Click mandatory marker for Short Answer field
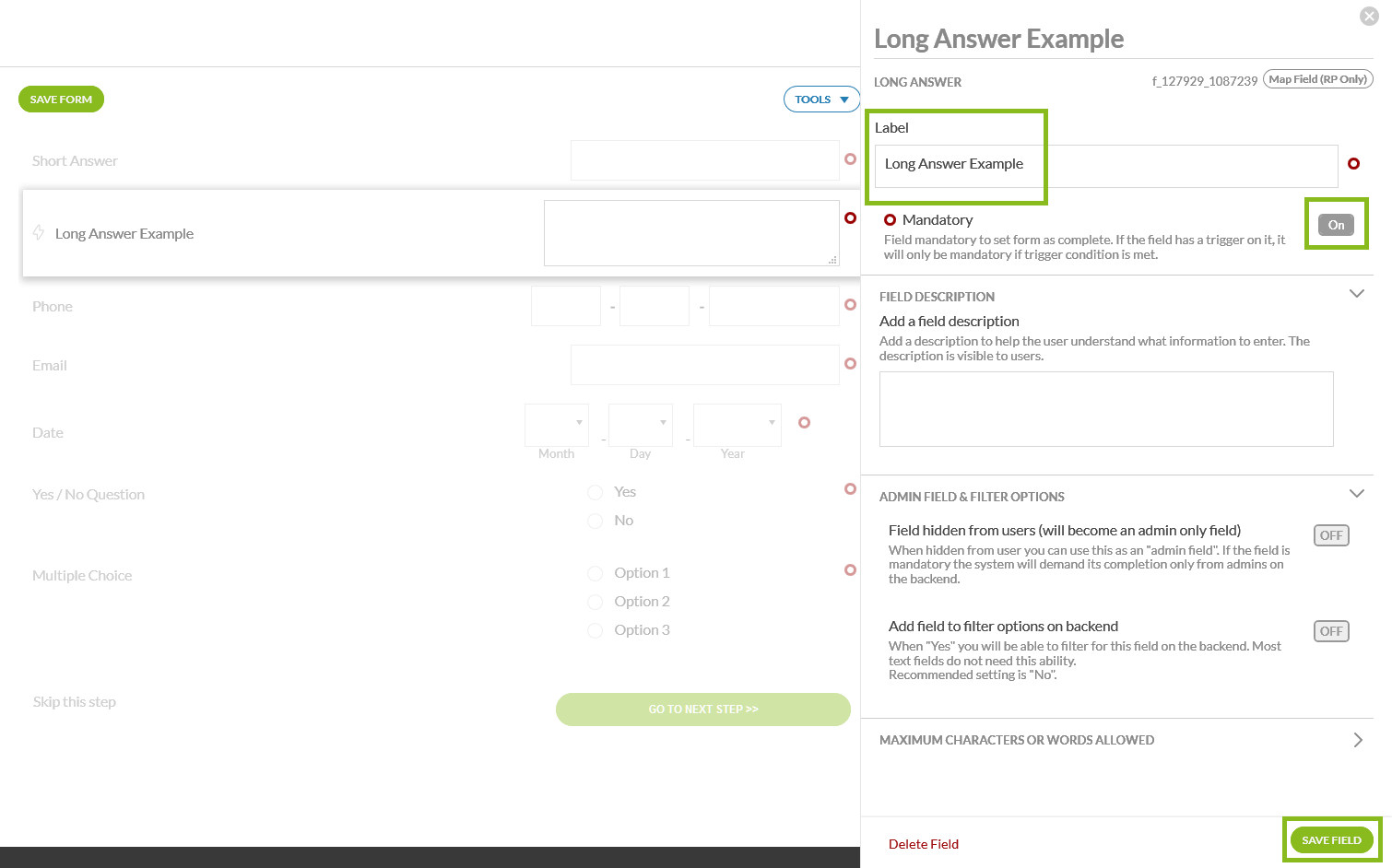The height and width of the screenshot is (868, 1392). (850, 159)
